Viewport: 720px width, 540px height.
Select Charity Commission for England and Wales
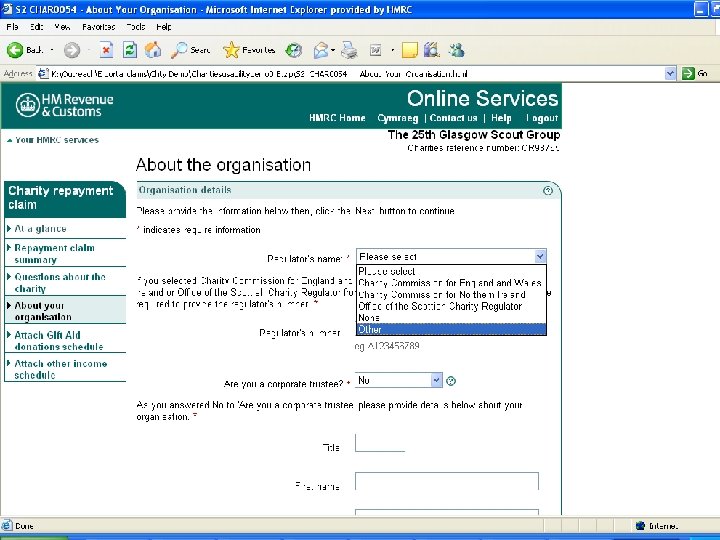pyautogui.click(x=451, y=282)
